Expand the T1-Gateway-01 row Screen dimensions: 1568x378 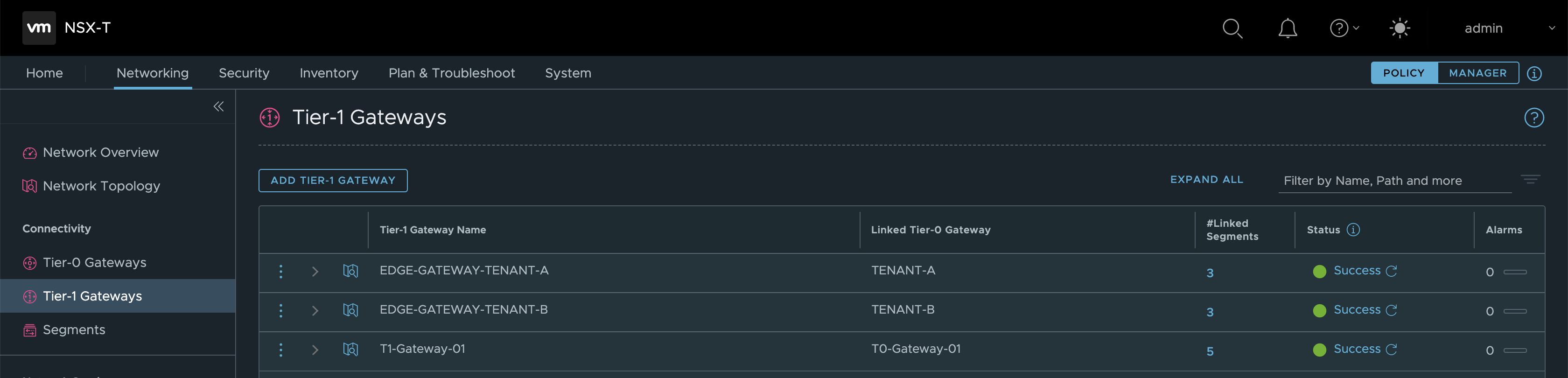315,350
